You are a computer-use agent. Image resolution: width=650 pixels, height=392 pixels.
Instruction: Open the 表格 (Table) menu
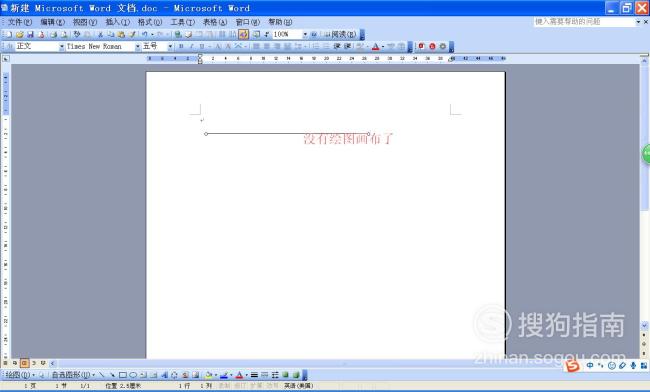click(x=215, y=22)
